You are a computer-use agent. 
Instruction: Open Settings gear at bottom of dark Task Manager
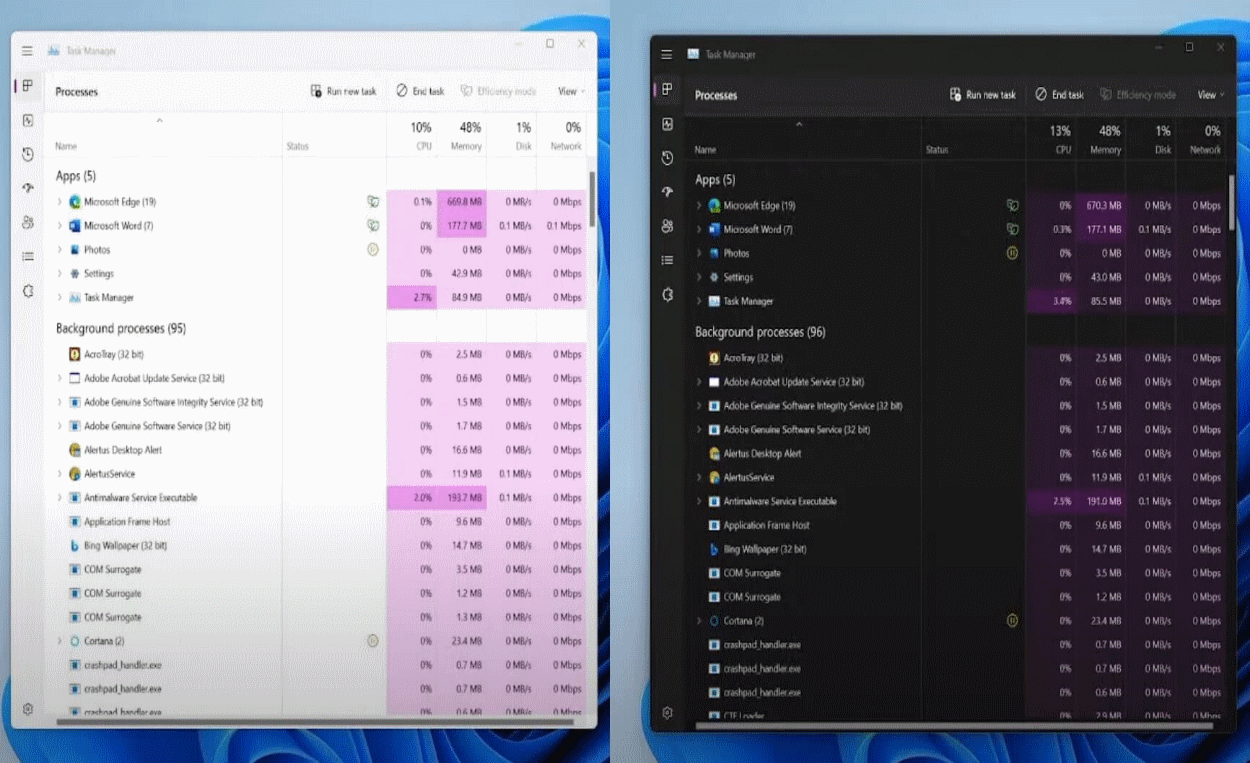(x=667, y=713)
